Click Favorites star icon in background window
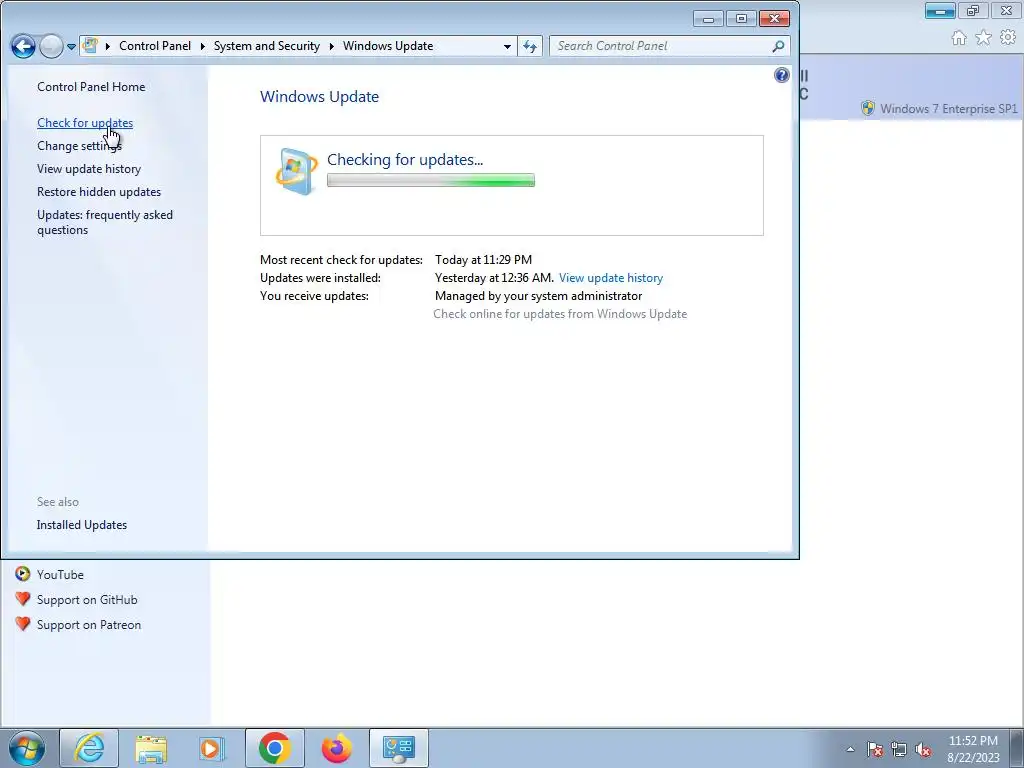This screenshot has width=1024, height=768. tap(983, 38)
